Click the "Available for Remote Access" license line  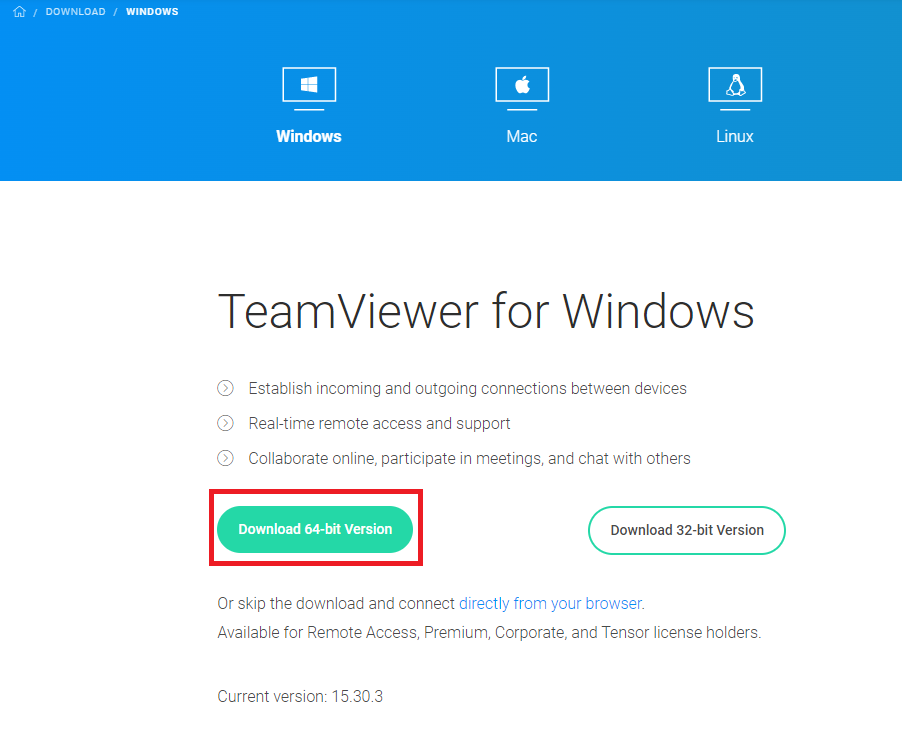489,632
